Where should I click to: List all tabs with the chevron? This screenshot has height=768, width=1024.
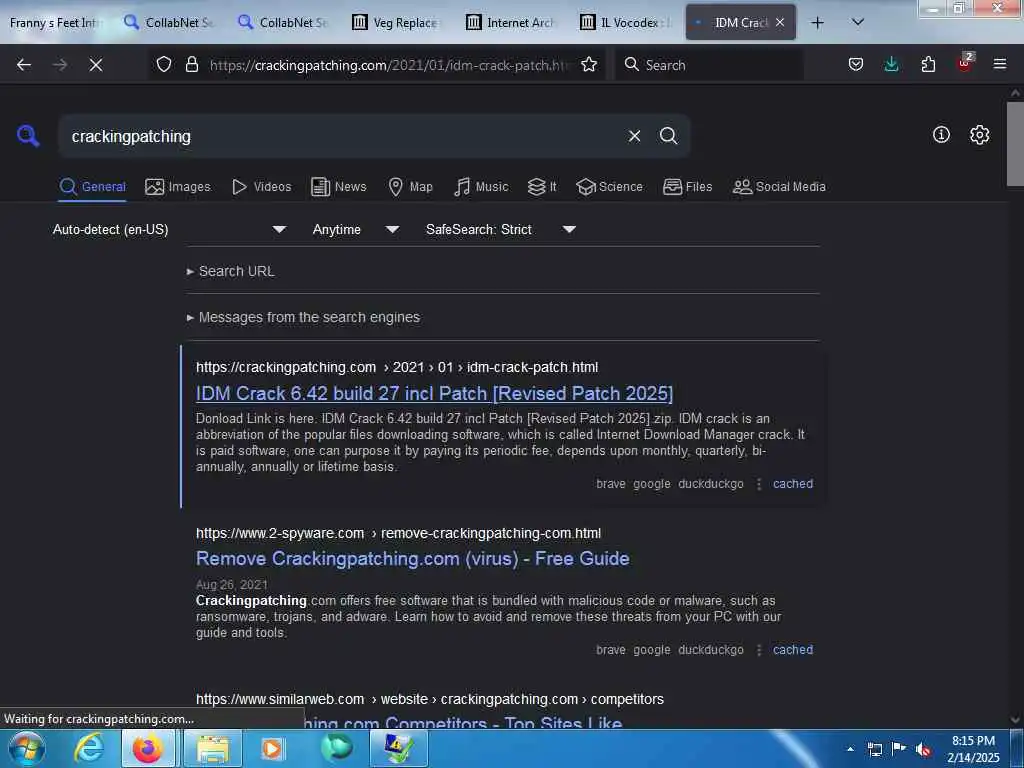858,22
